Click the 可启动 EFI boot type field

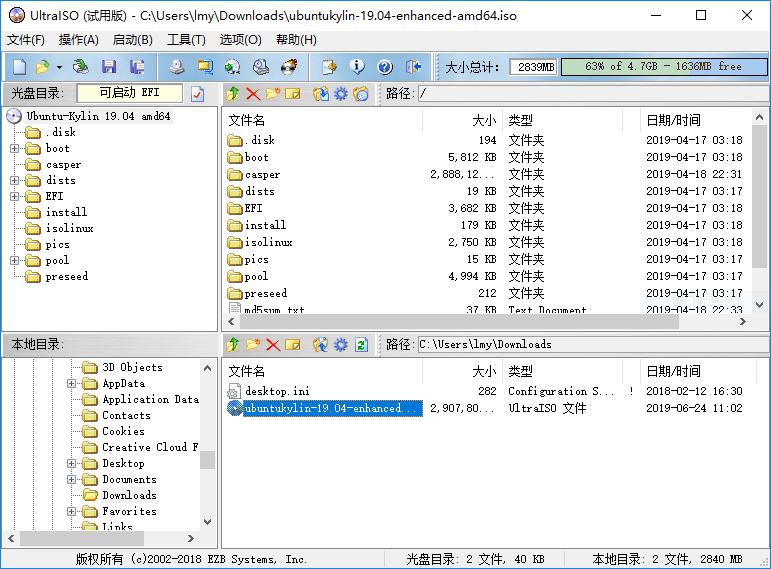130,93
